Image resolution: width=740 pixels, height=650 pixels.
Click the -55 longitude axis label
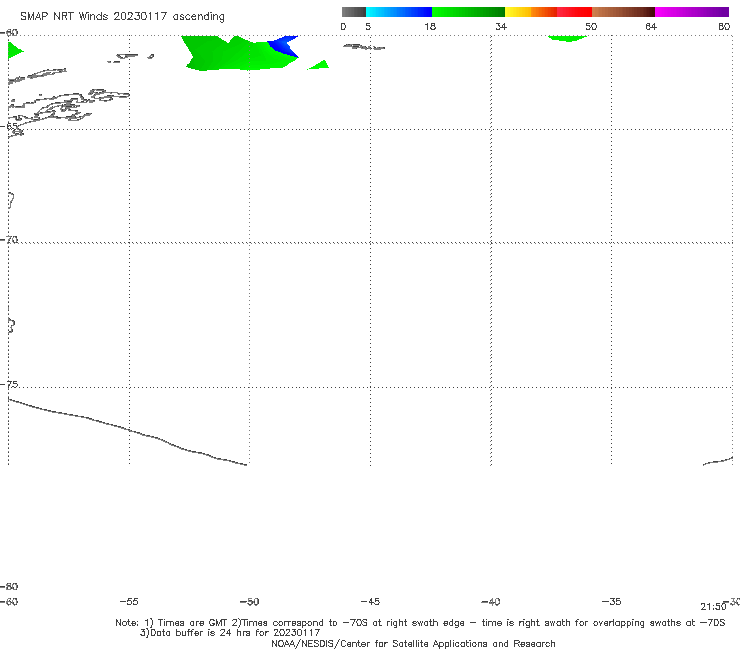click(129, 602)
